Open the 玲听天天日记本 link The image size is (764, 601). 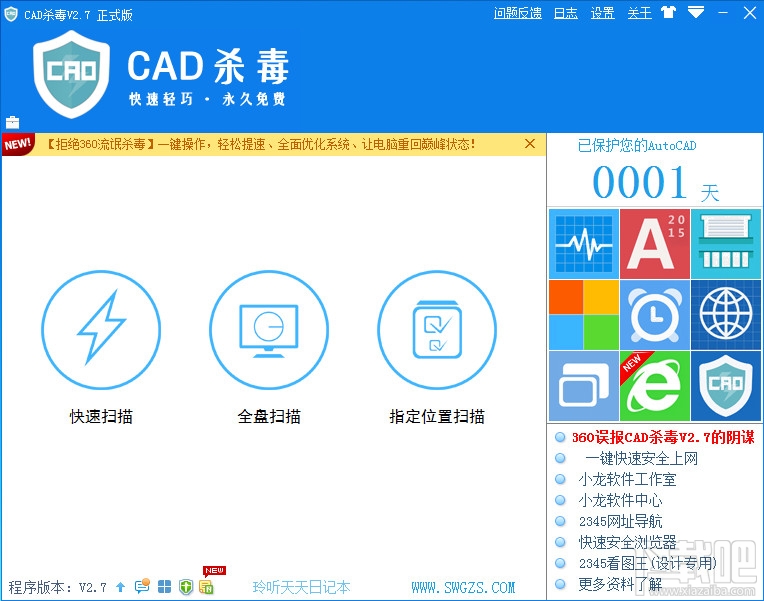click(302, 587)
